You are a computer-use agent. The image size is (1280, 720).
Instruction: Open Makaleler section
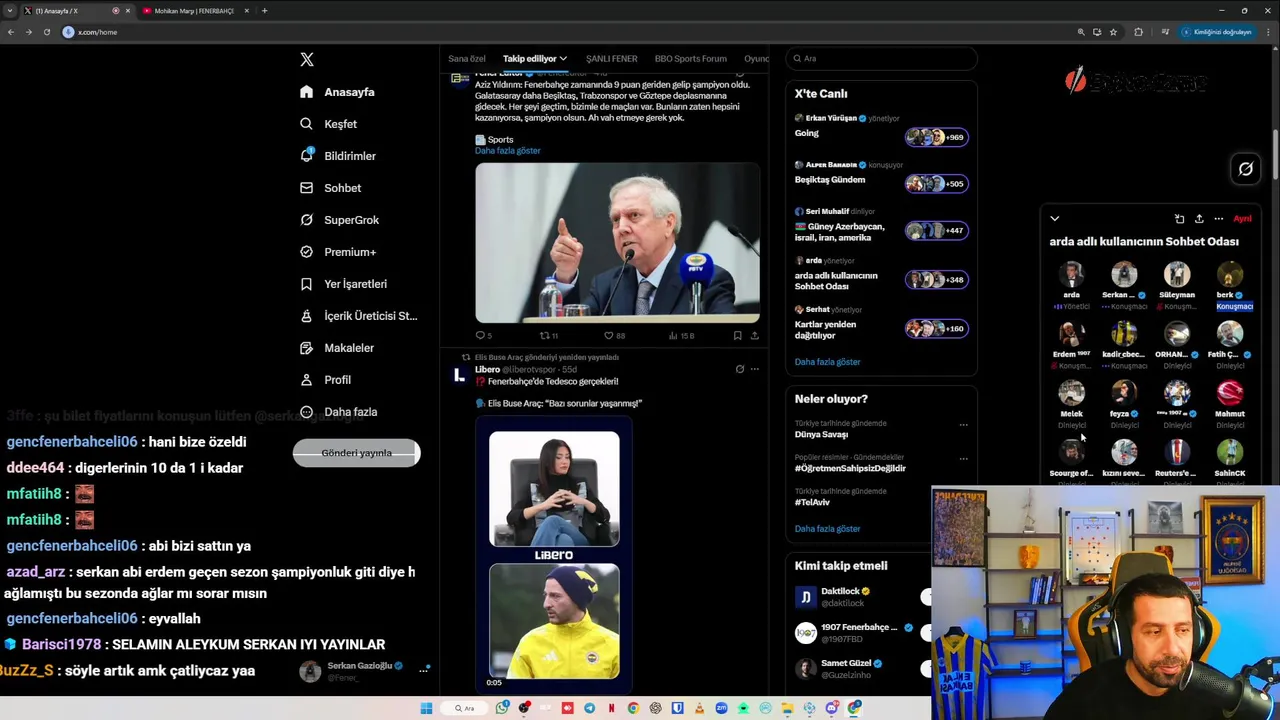336,348
